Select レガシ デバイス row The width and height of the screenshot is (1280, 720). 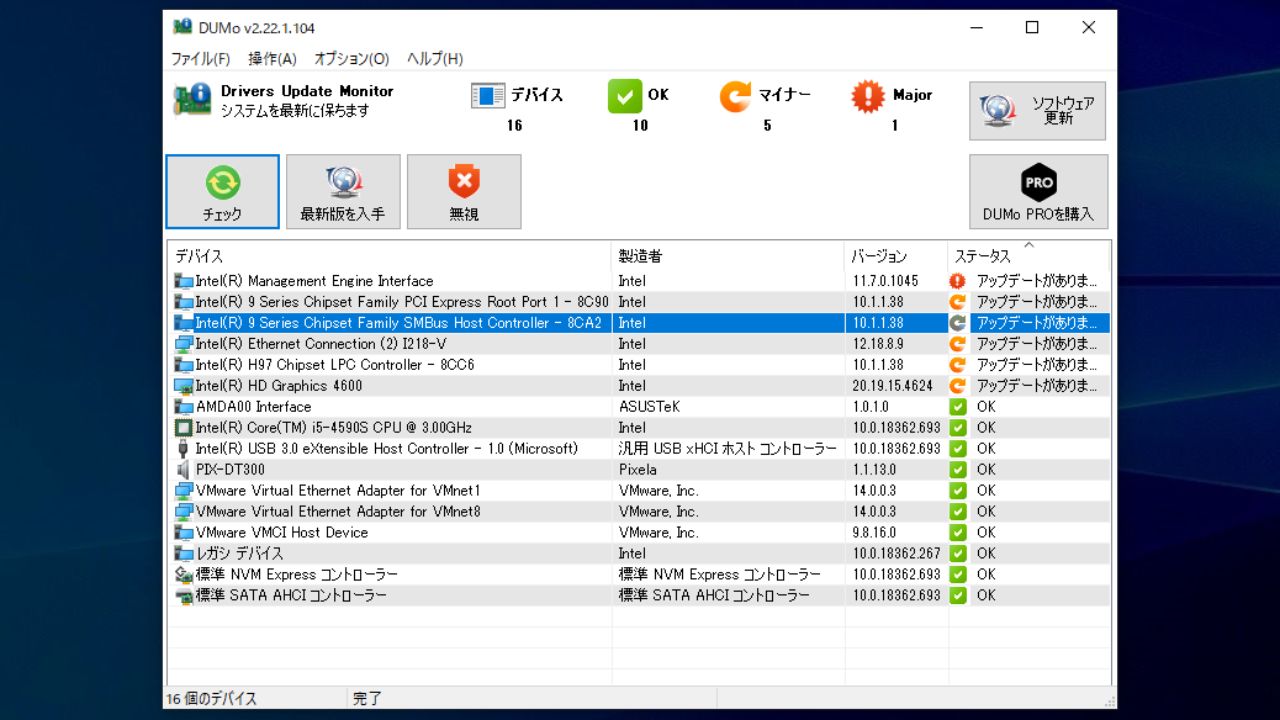pyautogui.click(x=639, y=554)
